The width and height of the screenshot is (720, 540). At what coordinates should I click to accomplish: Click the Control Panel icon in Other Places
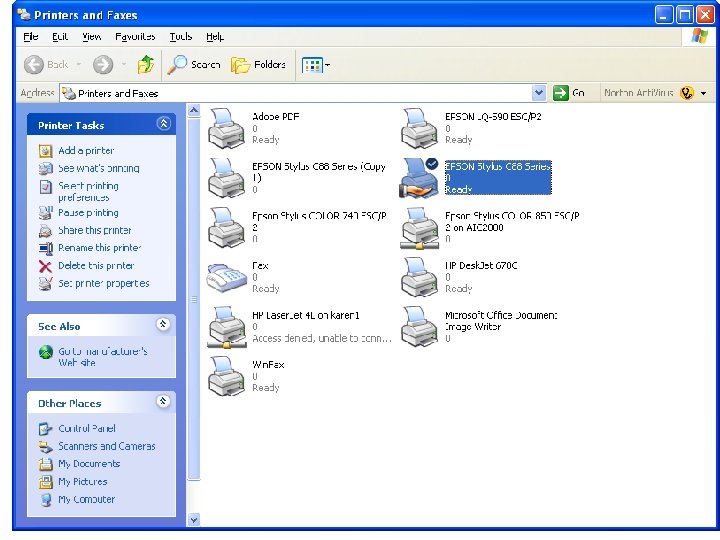(x=45, y=428)
